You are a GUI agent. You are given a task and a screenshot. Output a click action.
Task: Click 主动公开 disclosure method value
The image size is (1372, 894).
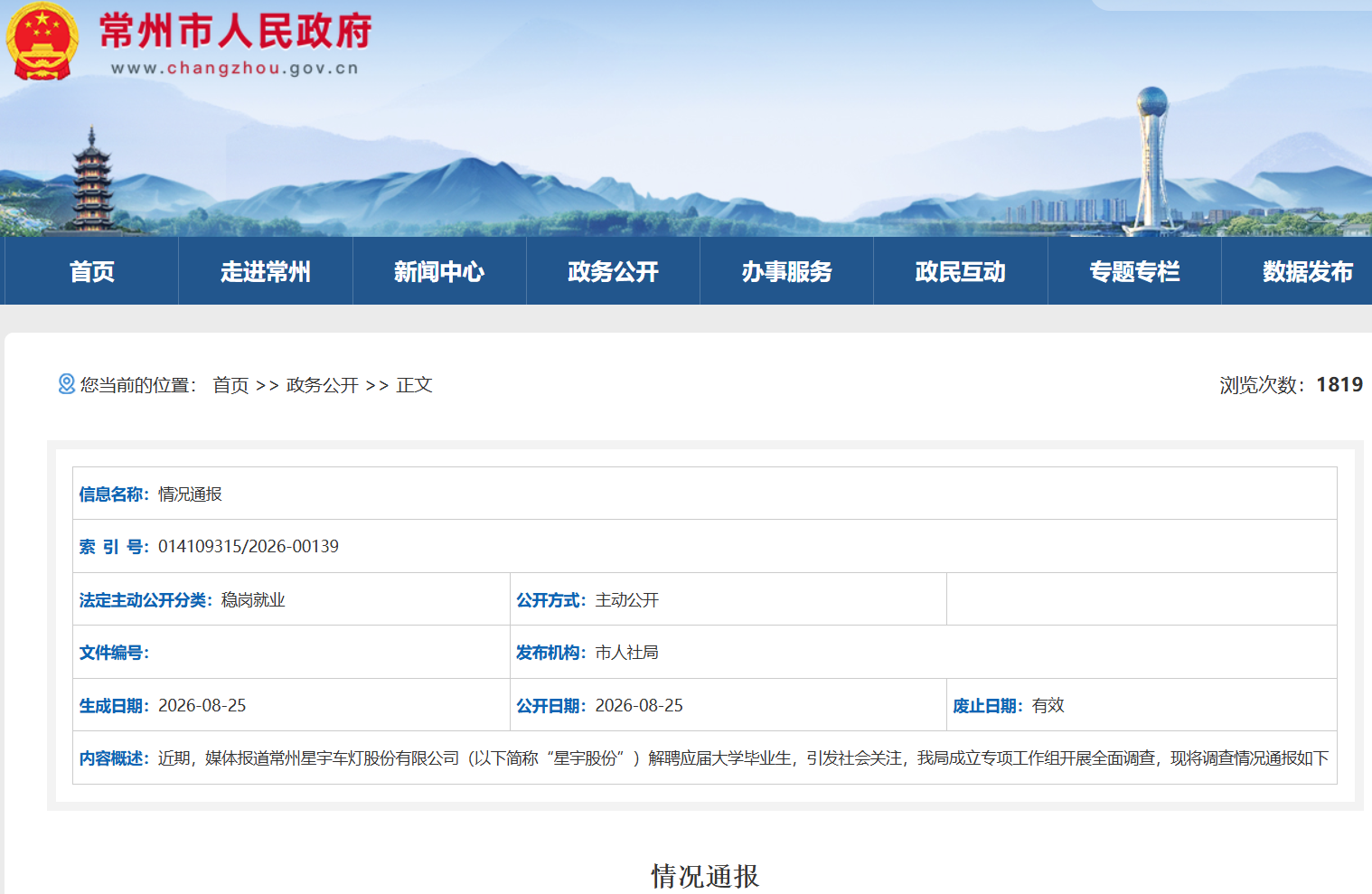coord(627,599)
